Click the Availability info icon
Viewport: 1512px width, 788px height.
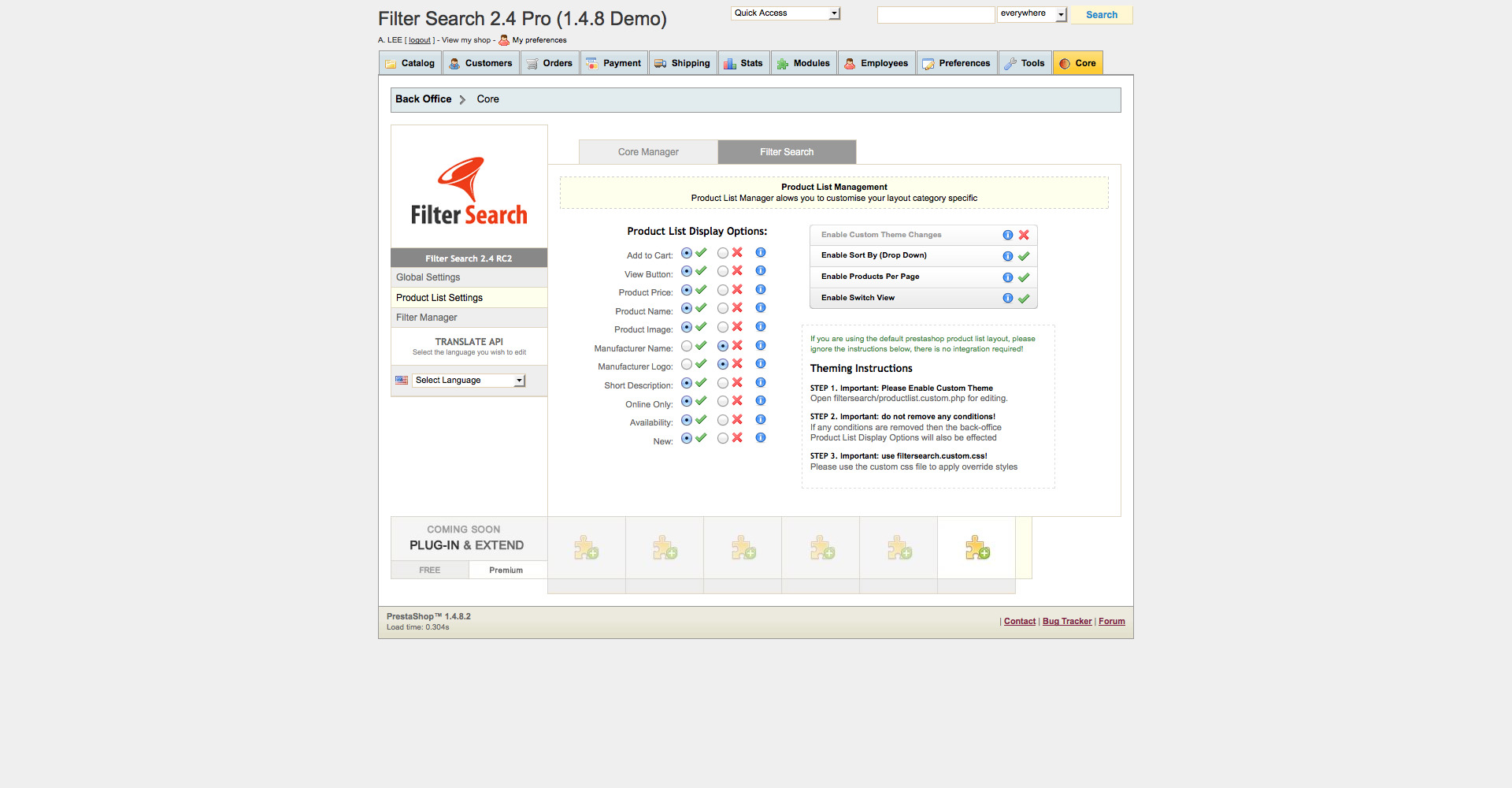point(761,420)
